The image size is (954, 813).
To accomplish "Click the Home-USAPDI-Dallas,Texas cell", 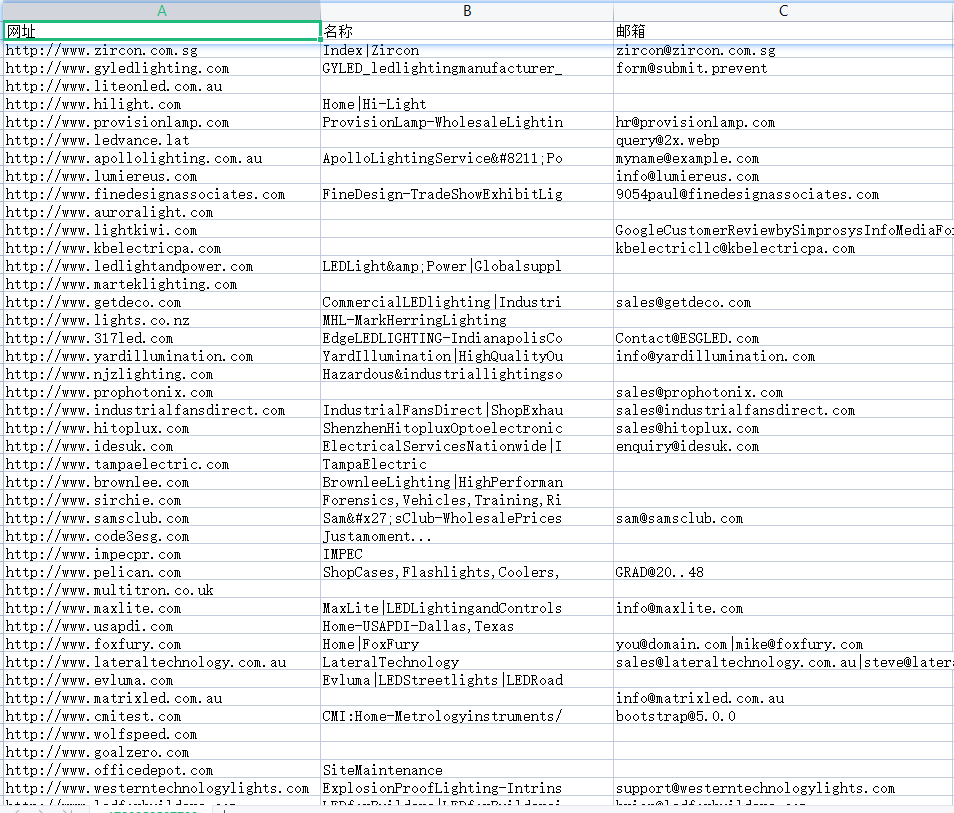I will [467, 626].
